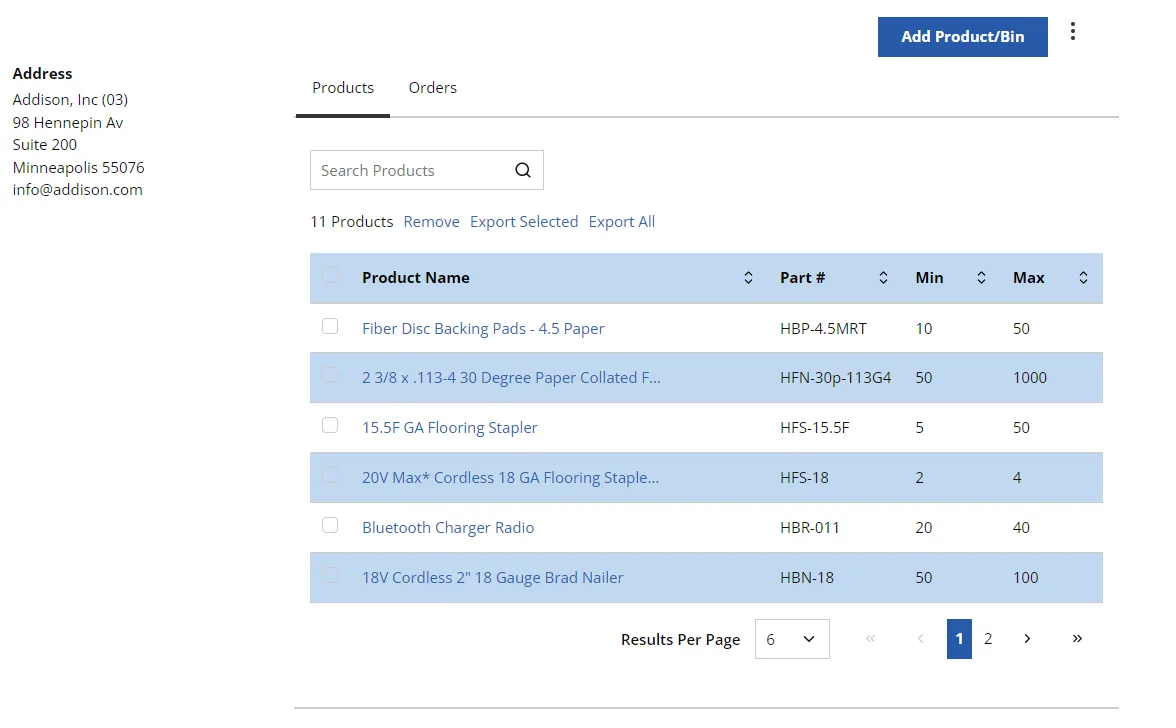Sort by Min column arrows

(981, 278)
